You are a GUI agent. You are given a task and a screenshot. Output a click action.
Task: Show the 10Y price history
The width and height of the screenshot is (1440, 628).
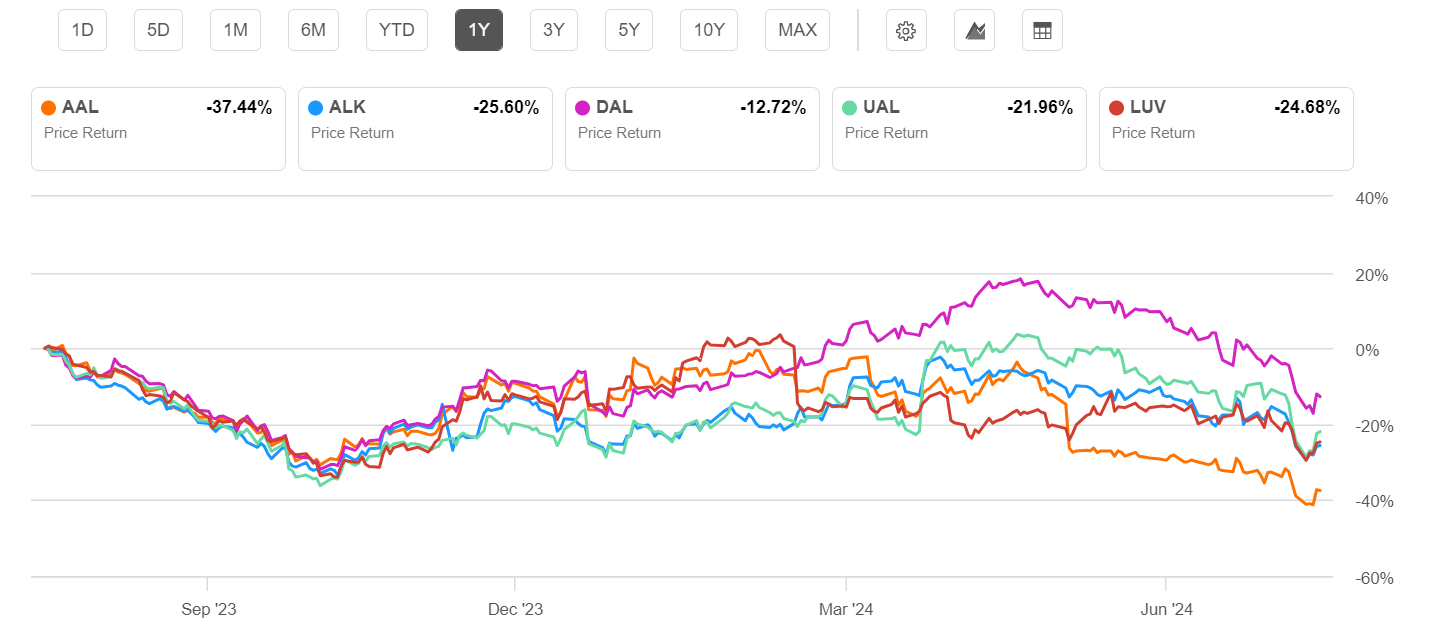tap(709, 30)
